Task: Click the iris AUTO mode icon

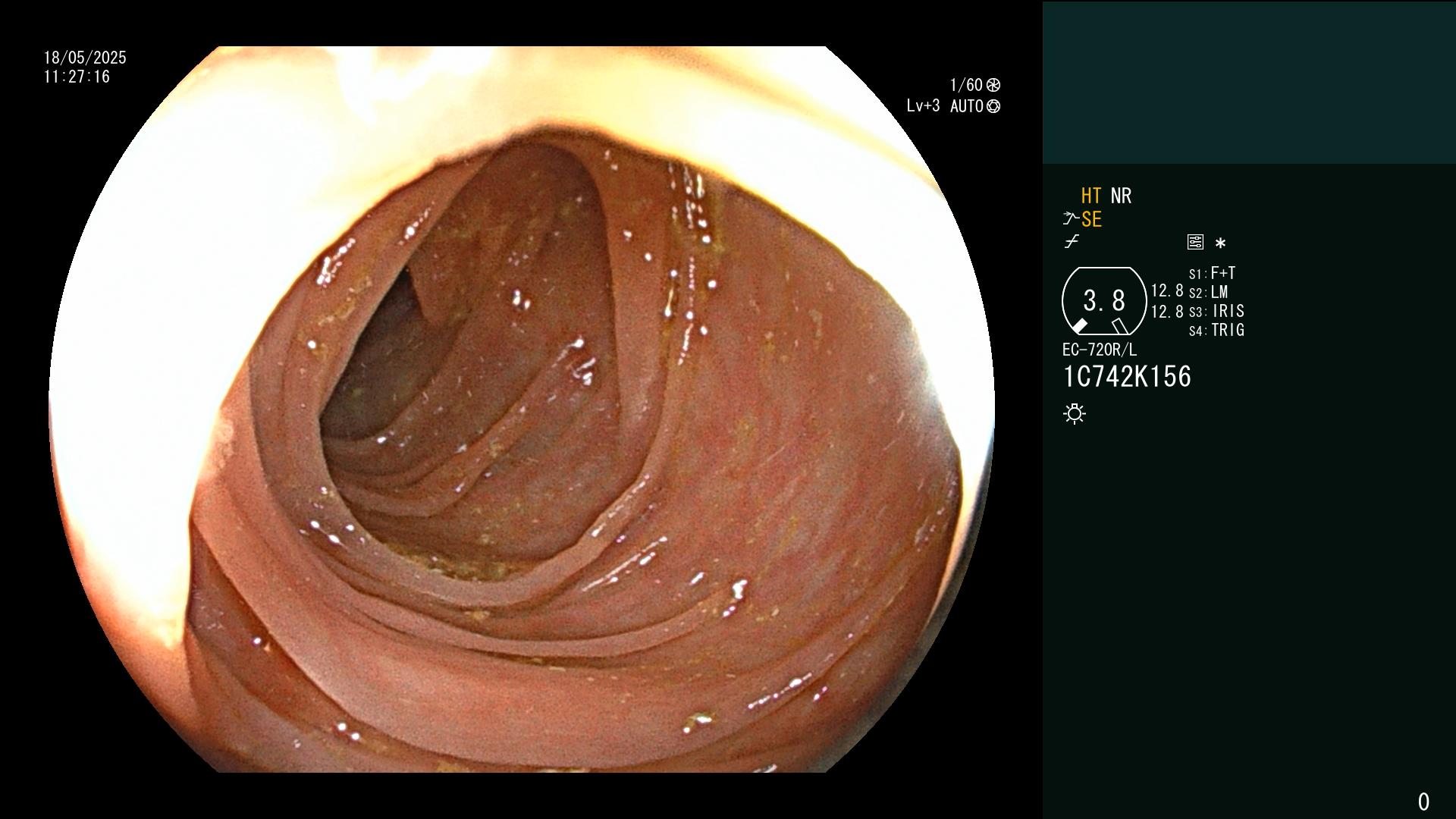Action: [993, 106]
